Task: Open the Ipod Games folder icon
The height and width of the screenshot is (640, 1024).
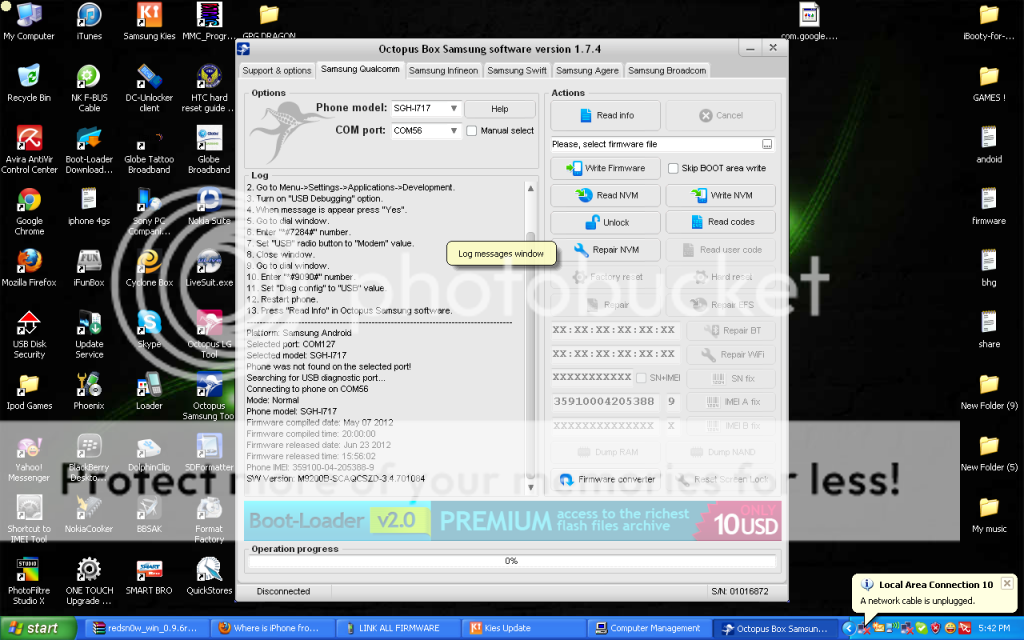Action: 29,391
